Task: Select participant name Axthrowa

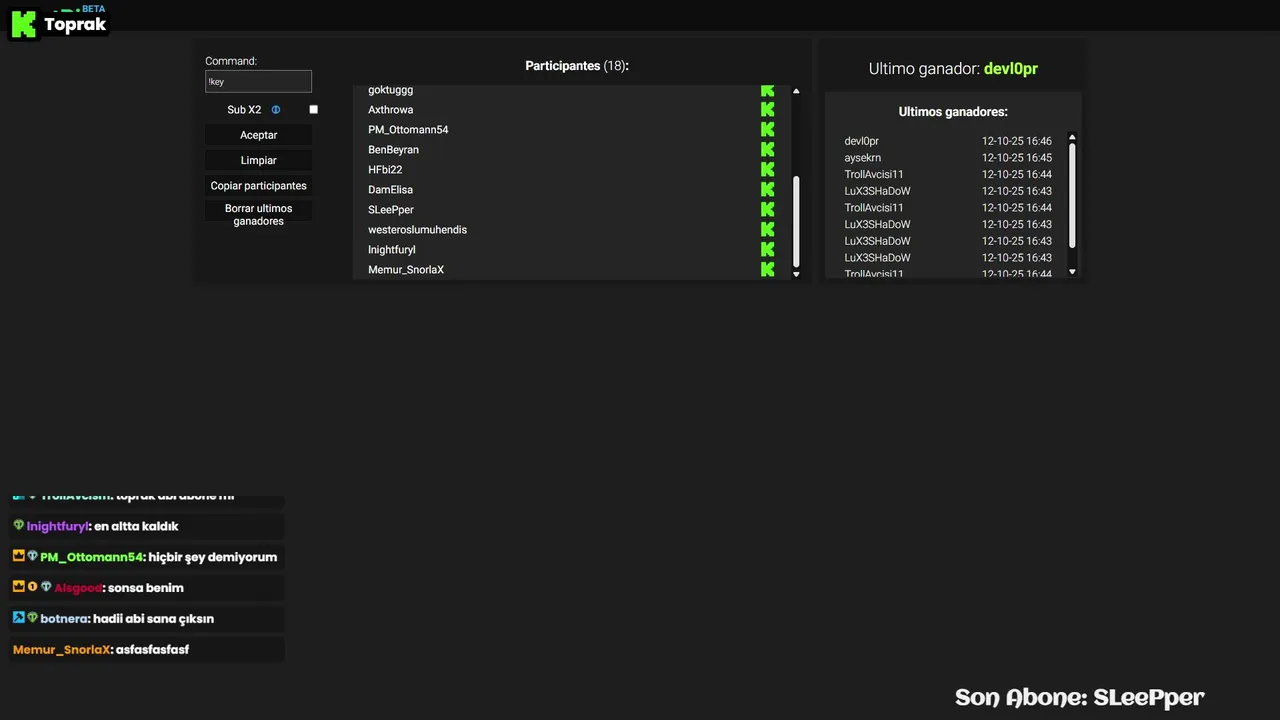Action: click(390, 110)
